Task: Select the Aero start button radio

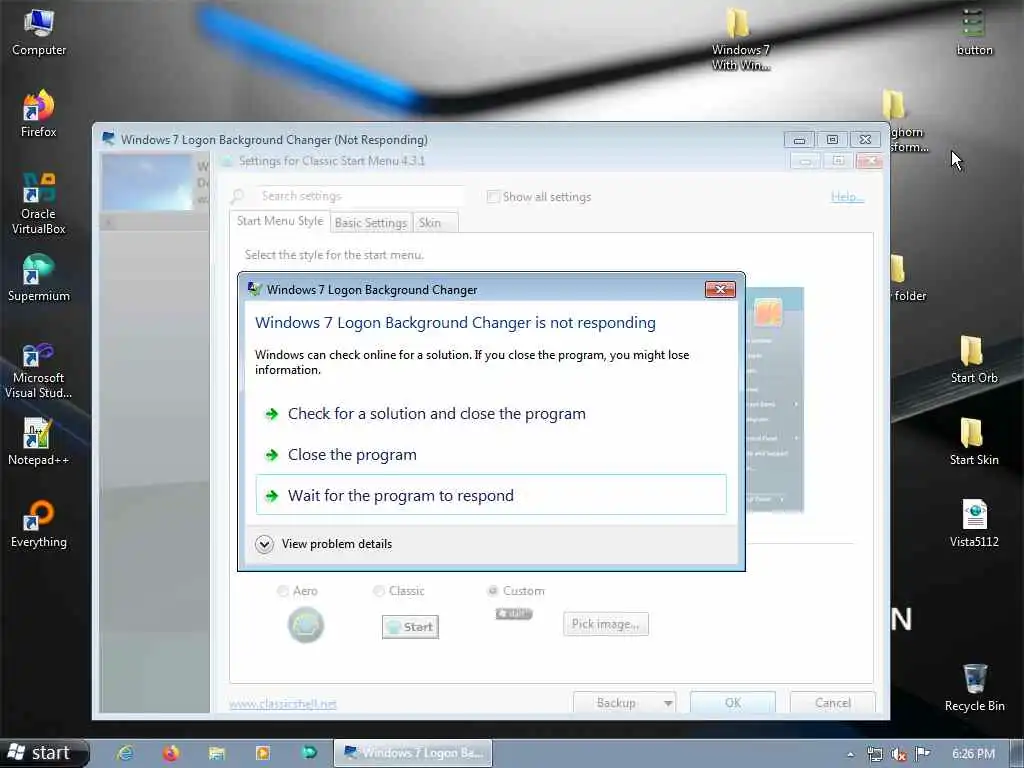Action: coord(283,591)
